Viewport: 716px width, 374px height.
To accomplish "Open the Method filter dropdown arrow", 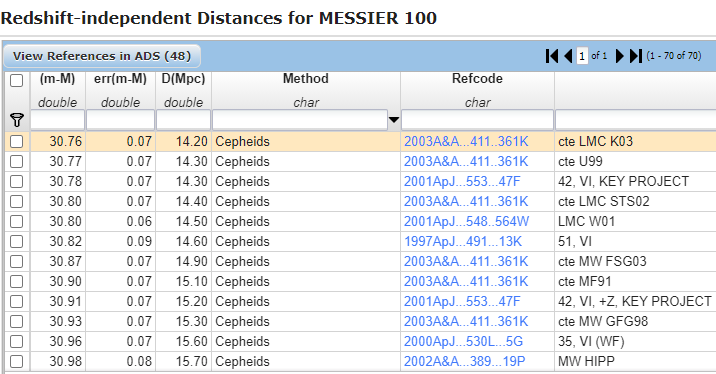I will click(x=394, y=120).
